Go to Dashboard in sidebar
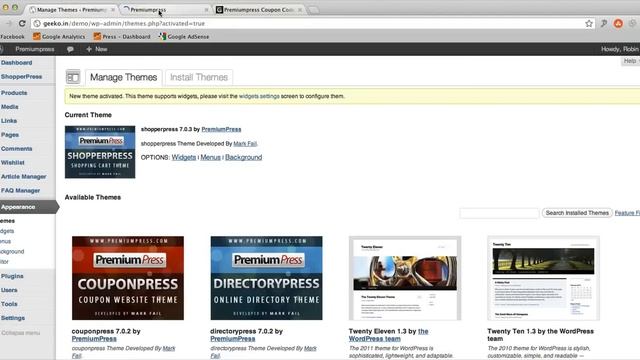The image size is (640, 360). pos(16,63)
